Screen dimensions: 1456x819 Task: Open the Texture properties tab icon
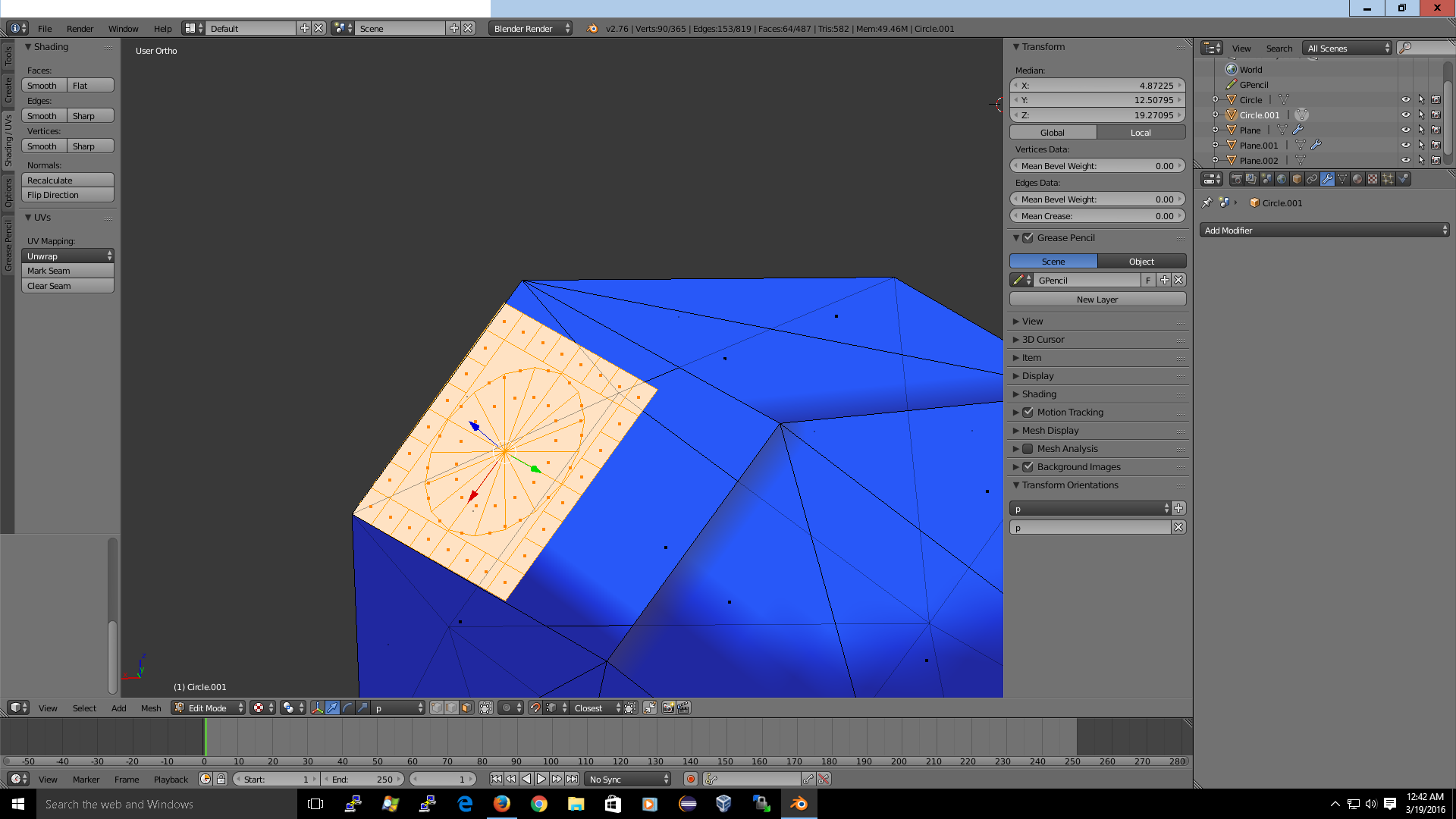coord(1373,179)
